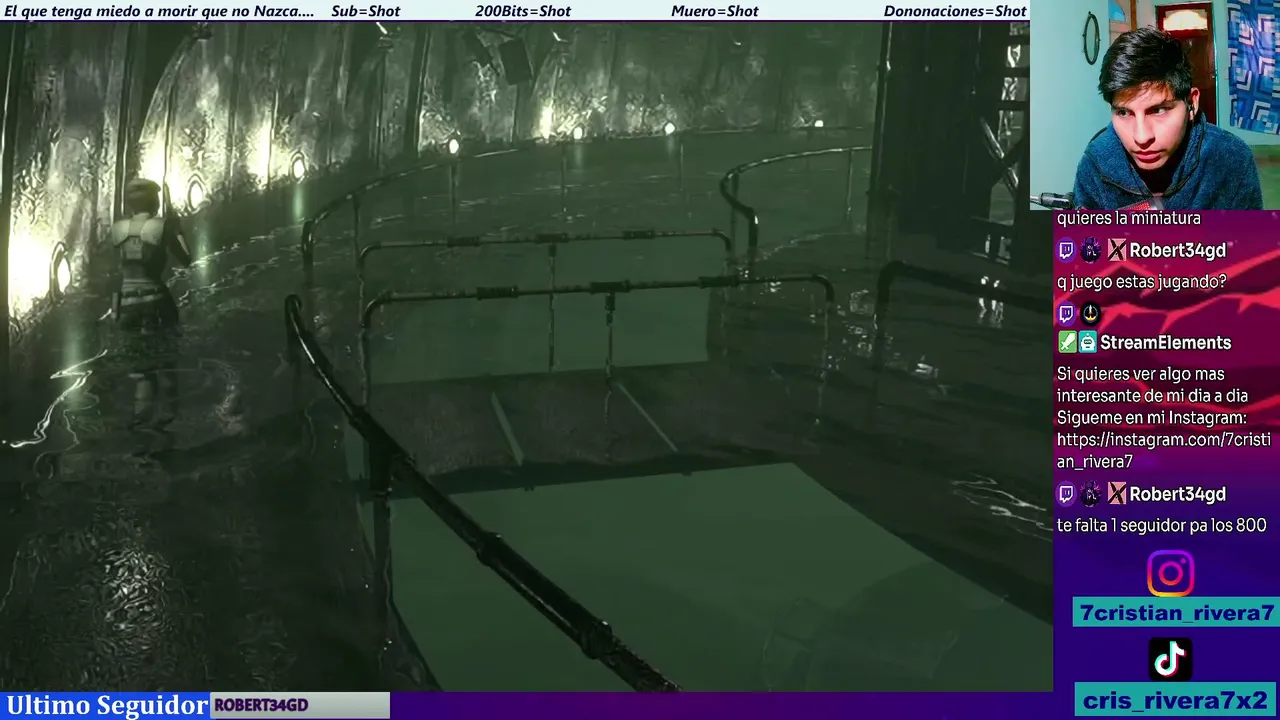The image size is (1280, 720).
Task: Click X badge beside Robert34gd above 'q juego'
Action: point(1116,250)
